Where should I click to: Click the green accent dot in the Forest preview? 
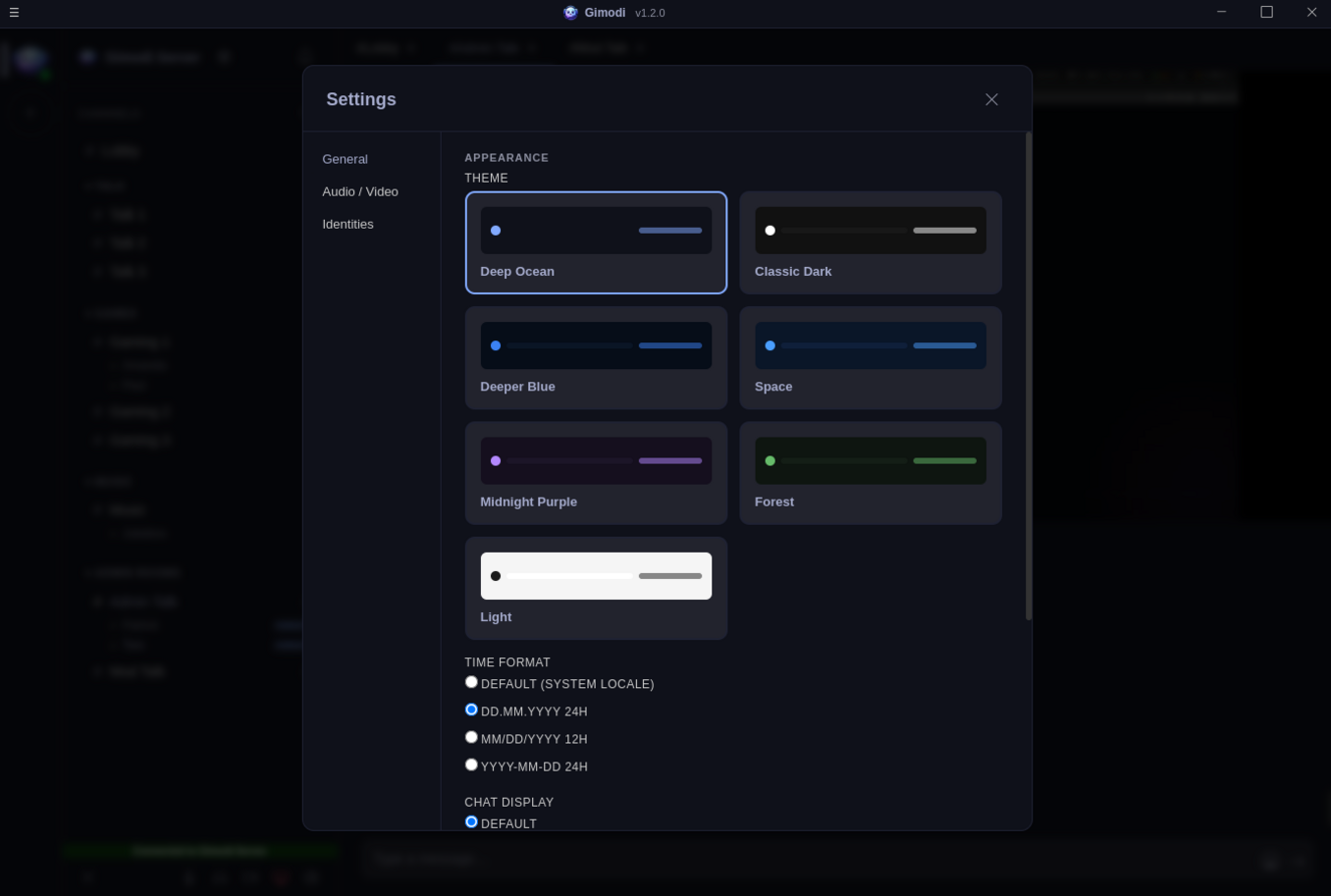771,460
